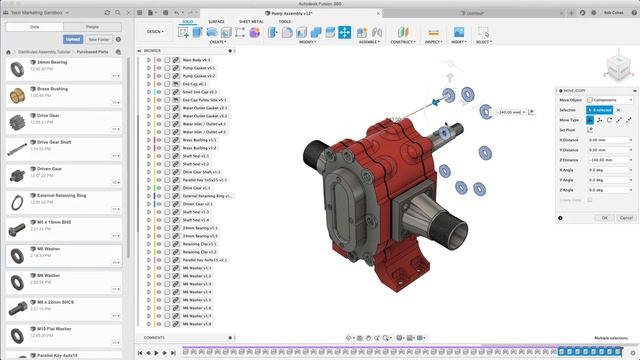
Task: Open the Move Object Components dropdown
Action: coord(610,100)
